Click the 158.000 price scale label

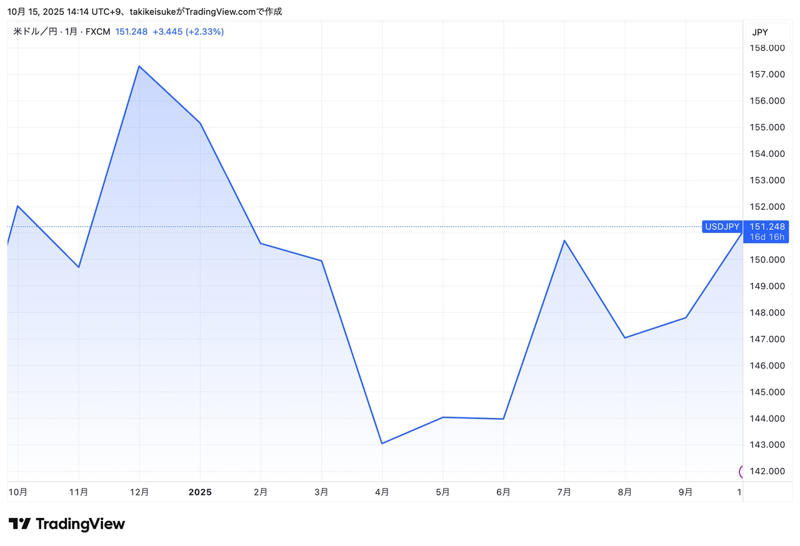coord(767,48)
